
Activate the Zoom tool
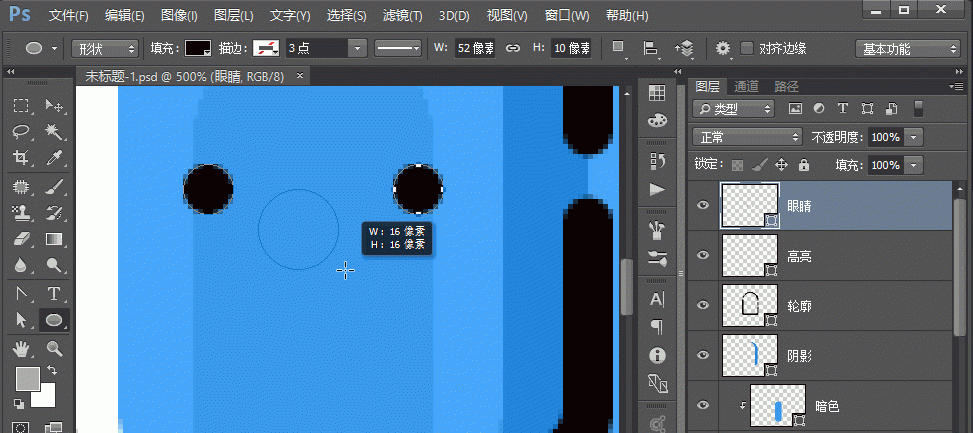coord(54,349)
